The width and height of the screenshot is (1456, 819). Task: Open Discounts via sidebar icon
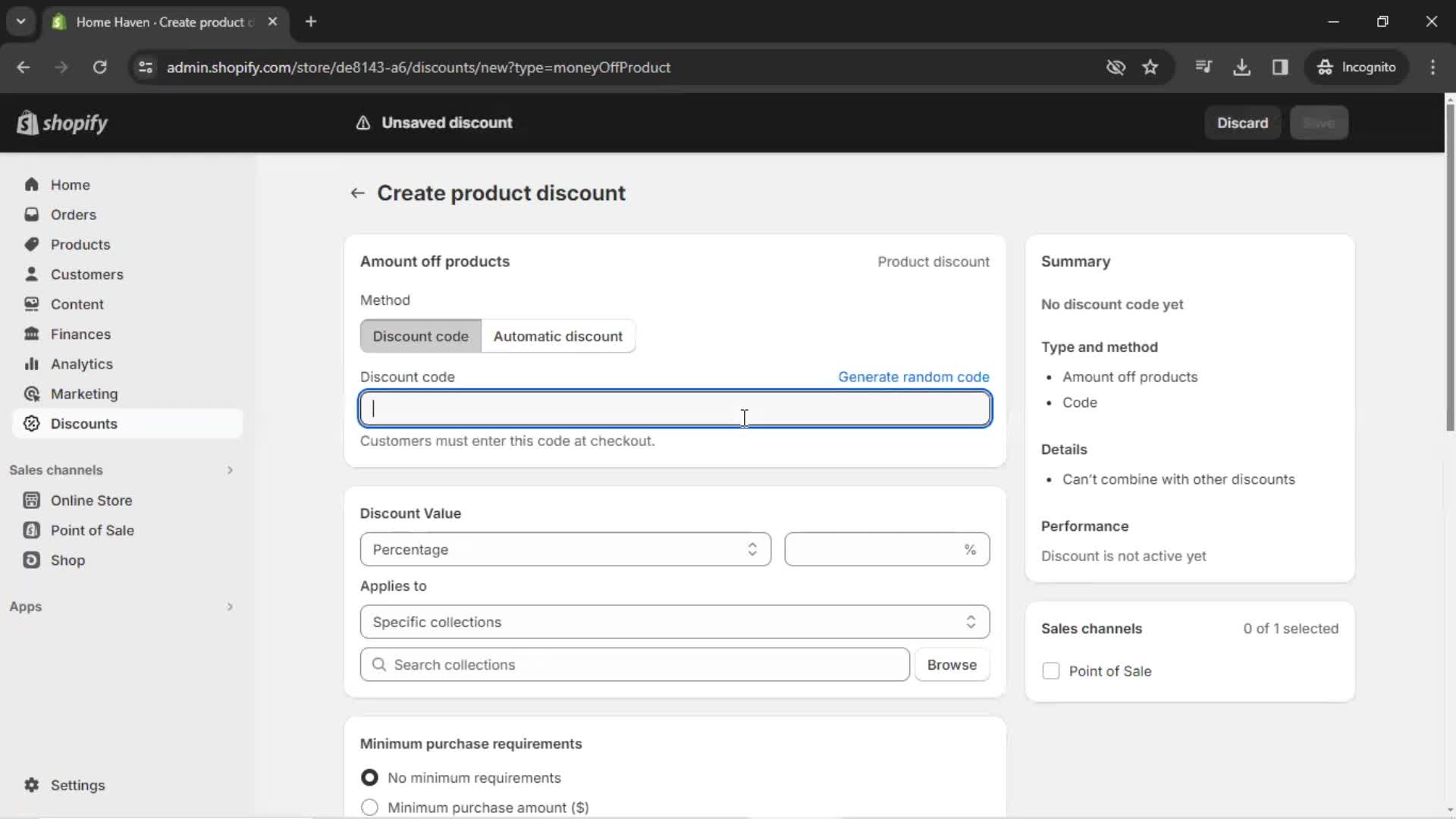30,423
